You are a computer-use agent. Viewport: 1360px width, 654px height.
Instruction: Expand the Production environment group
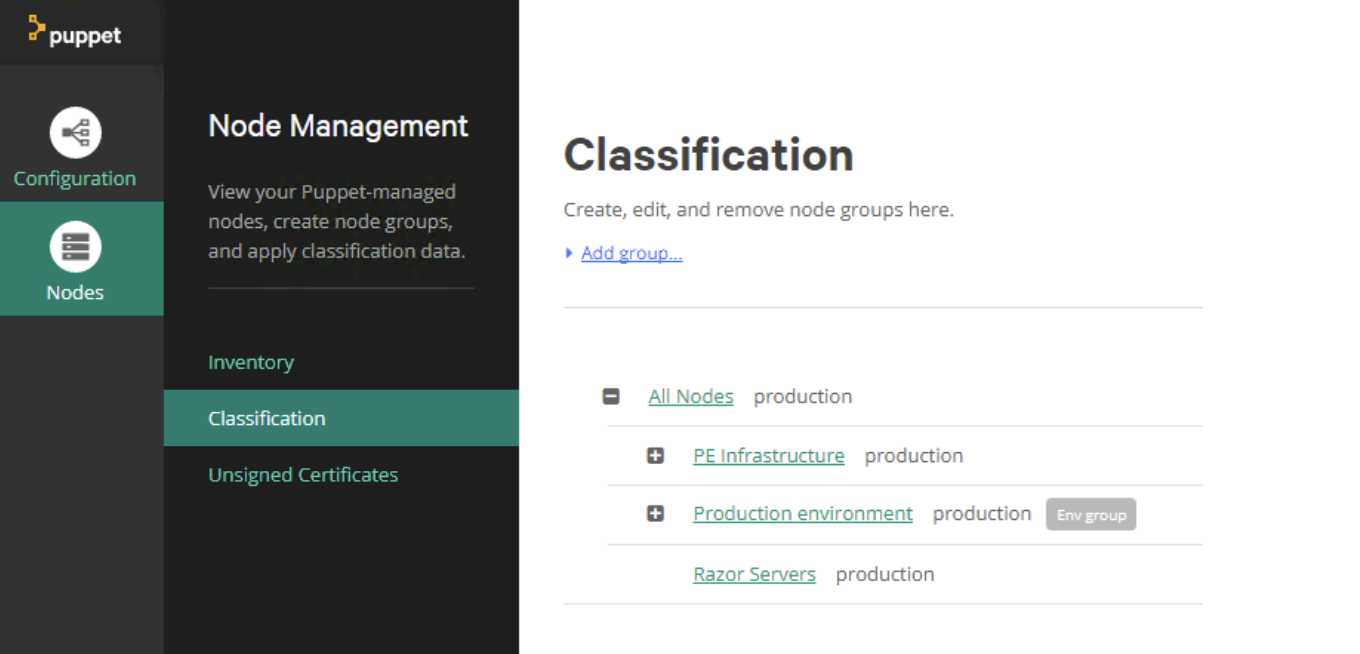(655, 514)
